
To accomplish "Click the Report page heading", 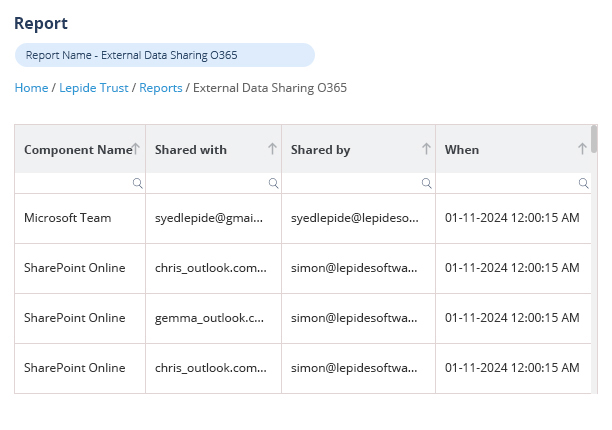I will 41,23.
